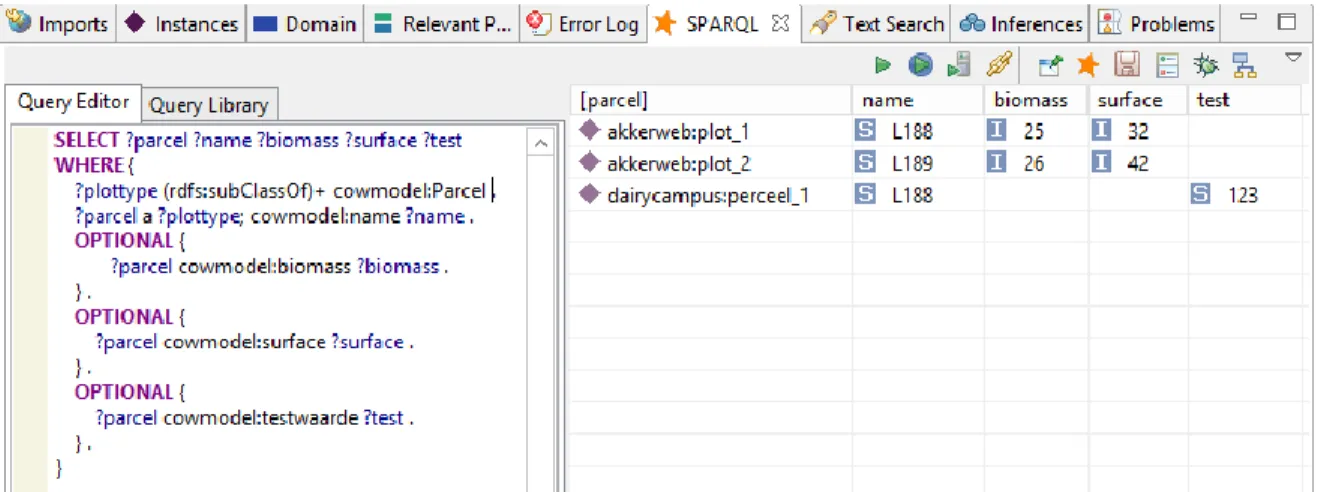Click the chain link icon in SPARQL toolbar
Screen dimensions: 1321x492
click(997, 66)
